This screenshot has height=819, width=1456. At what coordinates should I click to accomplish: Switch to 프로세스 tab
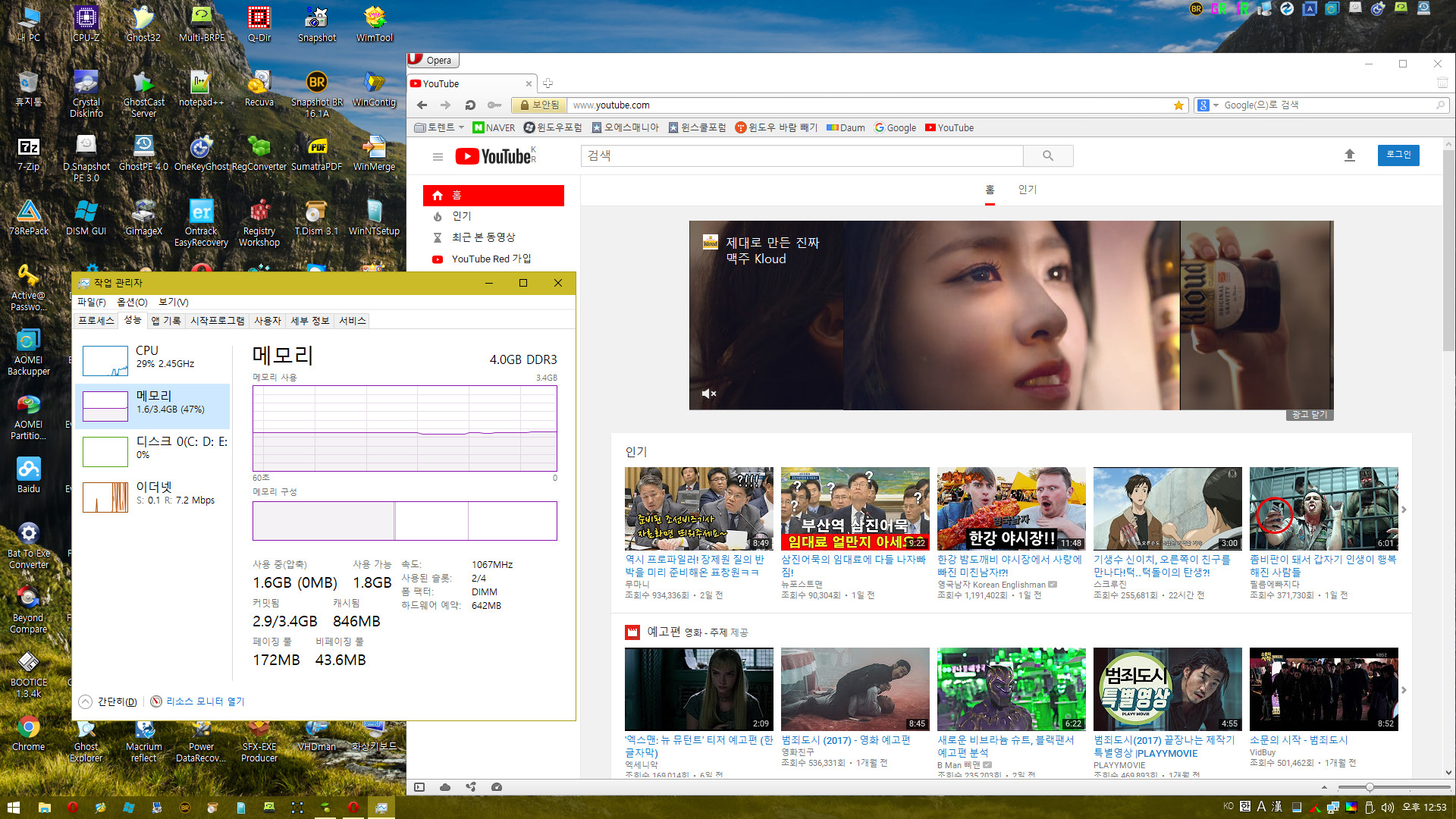click(96, 321)
